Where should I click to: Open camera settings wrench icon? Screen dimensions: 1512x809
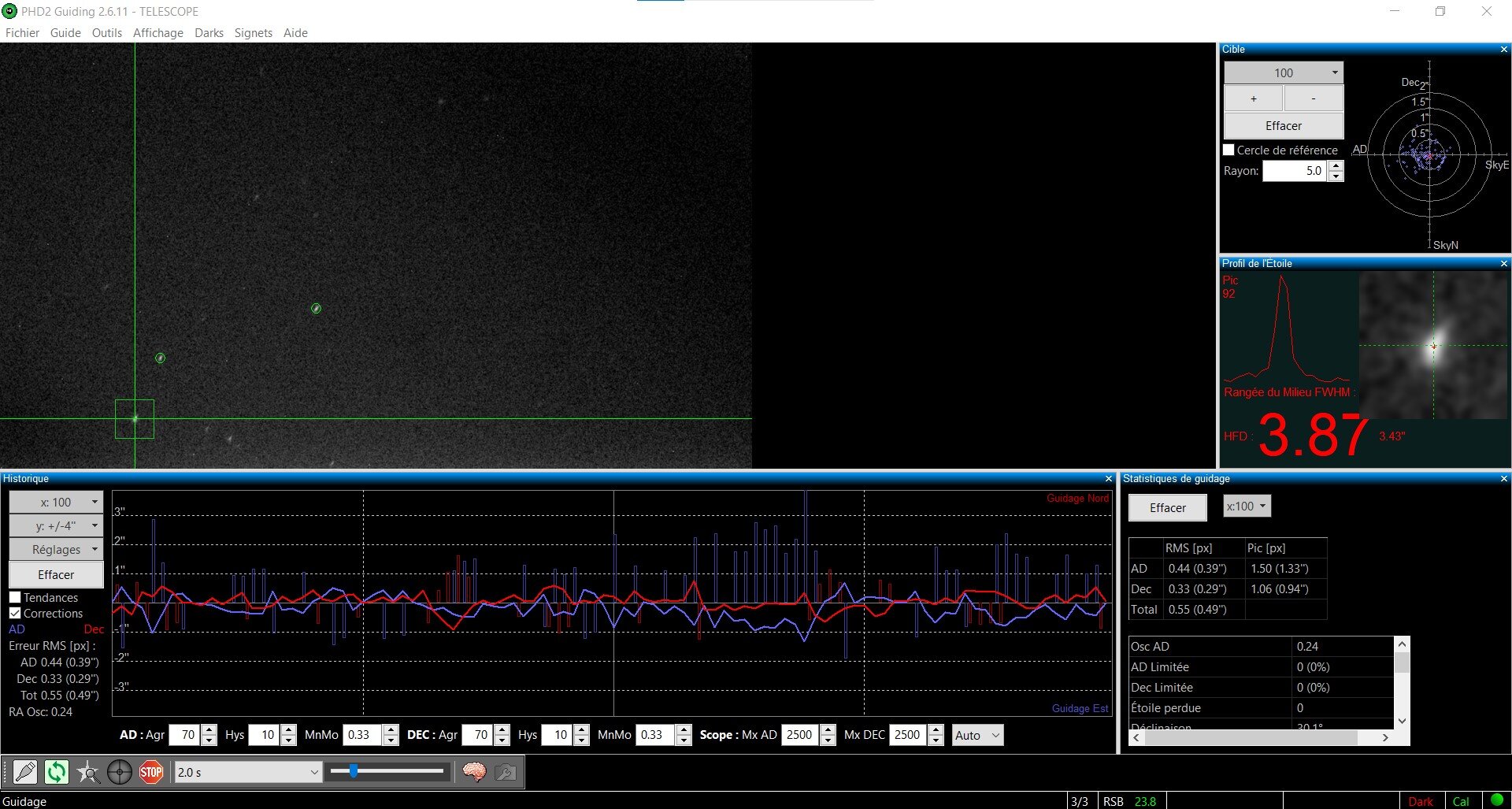click(x=506, y=772)
